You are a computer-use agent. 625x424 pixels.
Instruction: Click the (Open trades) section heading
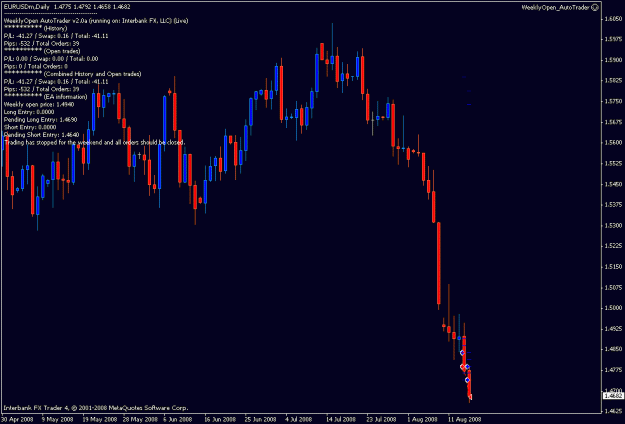[x=62, y=51]
